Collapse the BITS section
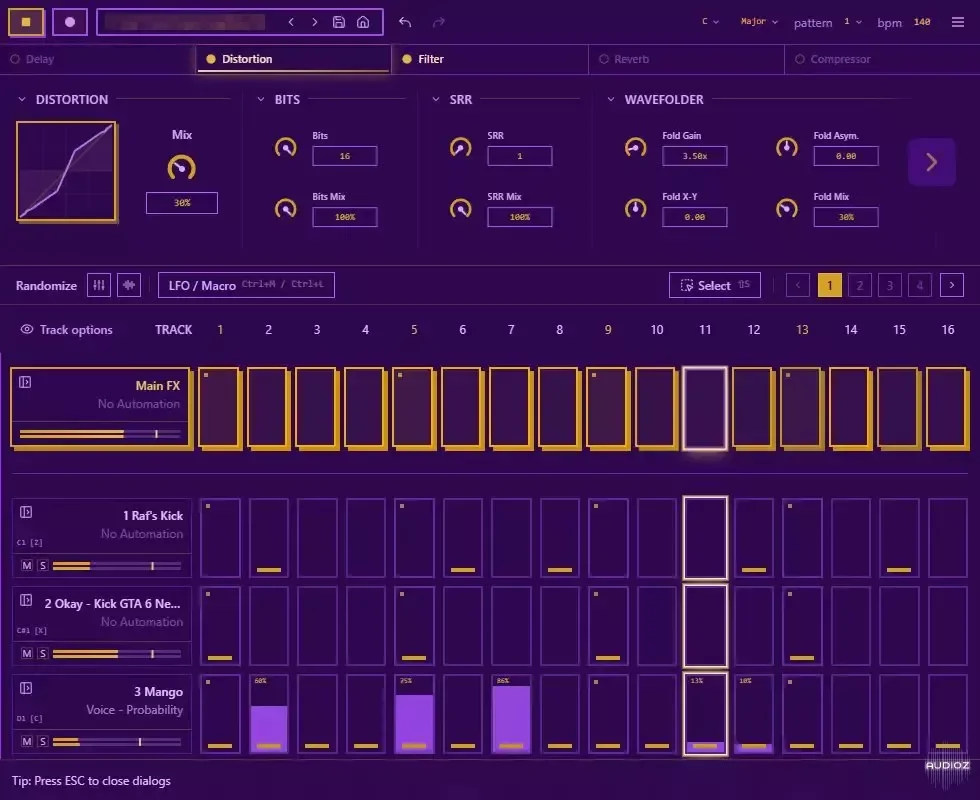980x800 pixels. point(261,99)
